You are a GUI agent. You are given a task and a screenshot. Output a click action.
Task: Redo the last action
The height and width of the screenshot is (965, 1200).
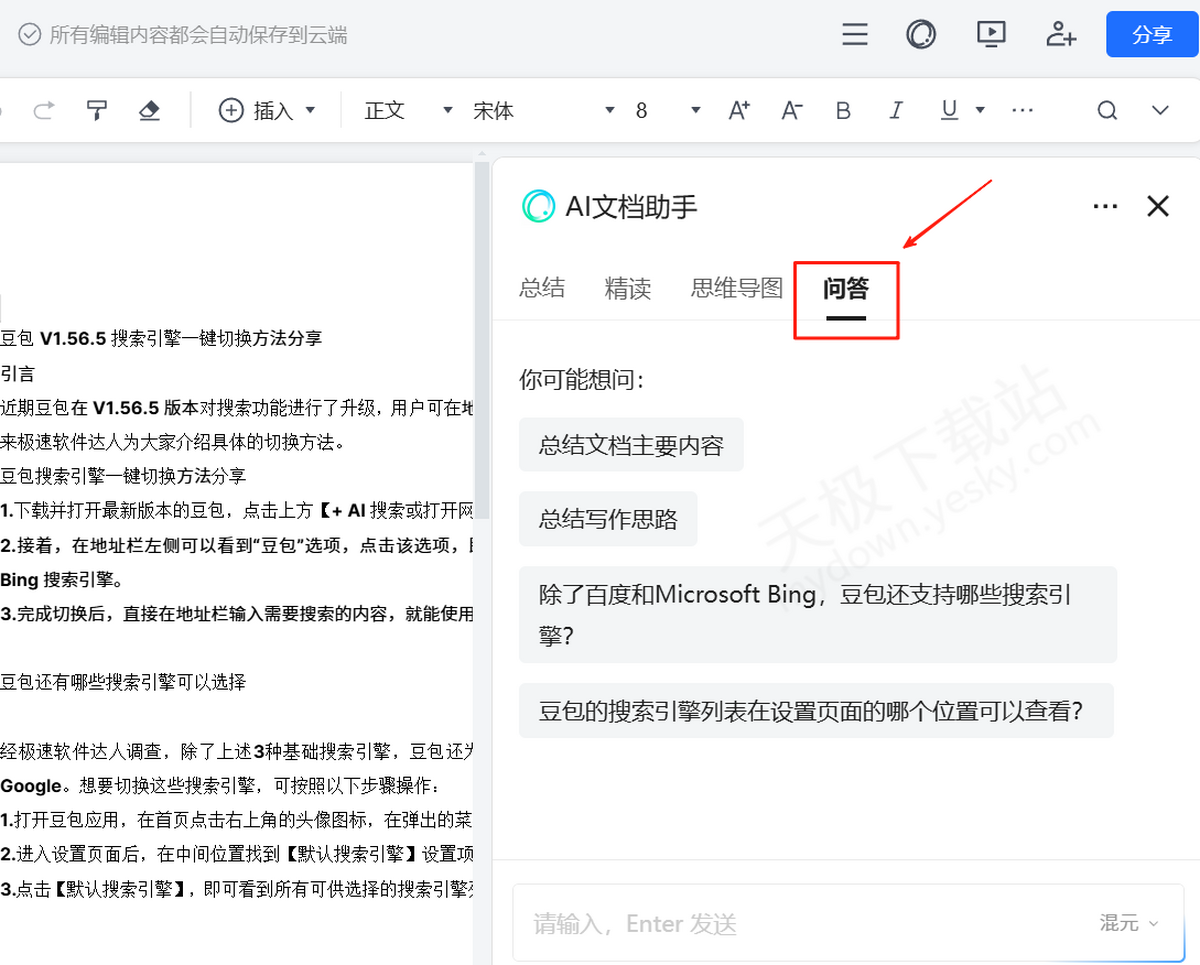(43, 110)
